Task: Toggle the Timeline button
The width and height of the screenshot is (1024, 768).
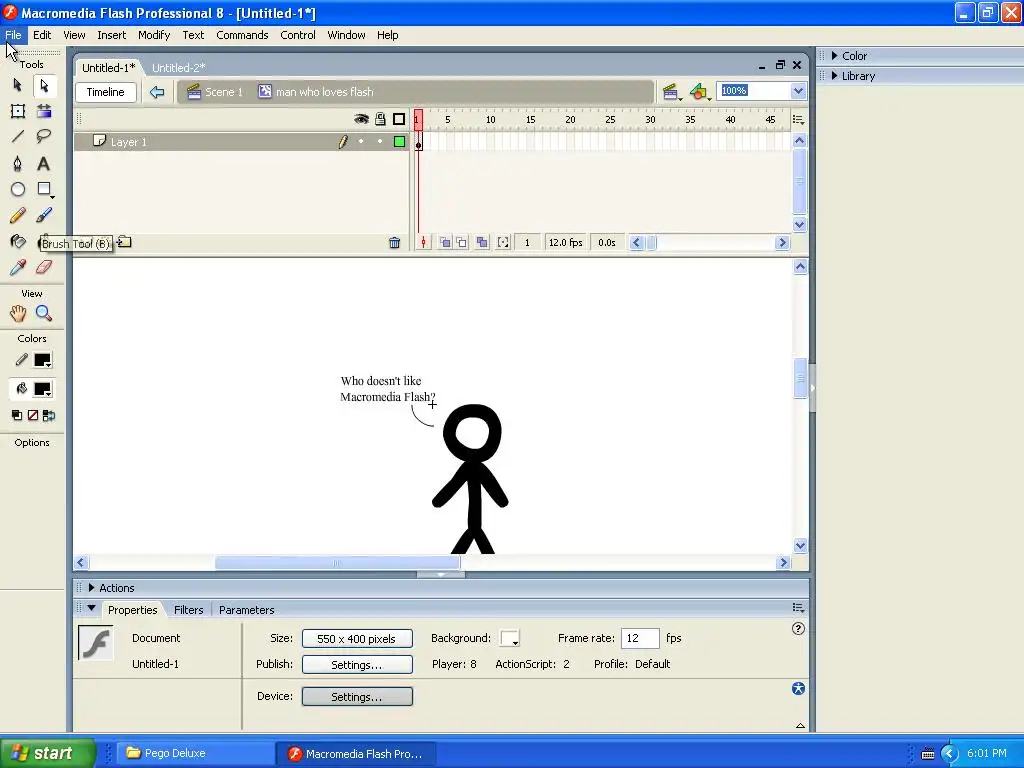Action: (x=106, y=92)
